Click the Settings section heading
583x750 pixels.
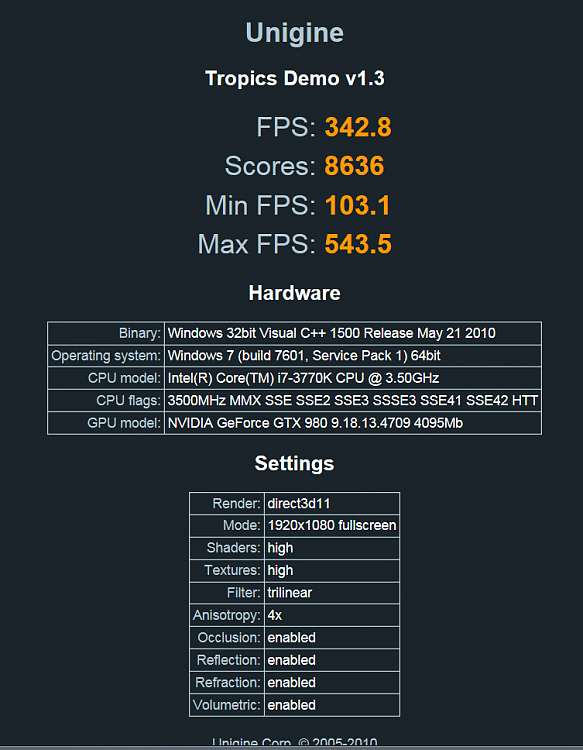click(x=294, y=463)
